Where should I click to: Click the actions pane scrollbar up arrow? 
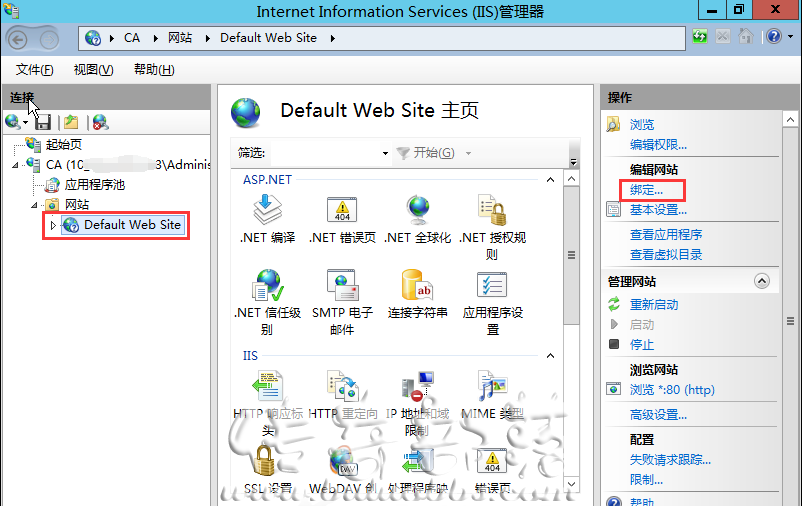click(790, 120)
